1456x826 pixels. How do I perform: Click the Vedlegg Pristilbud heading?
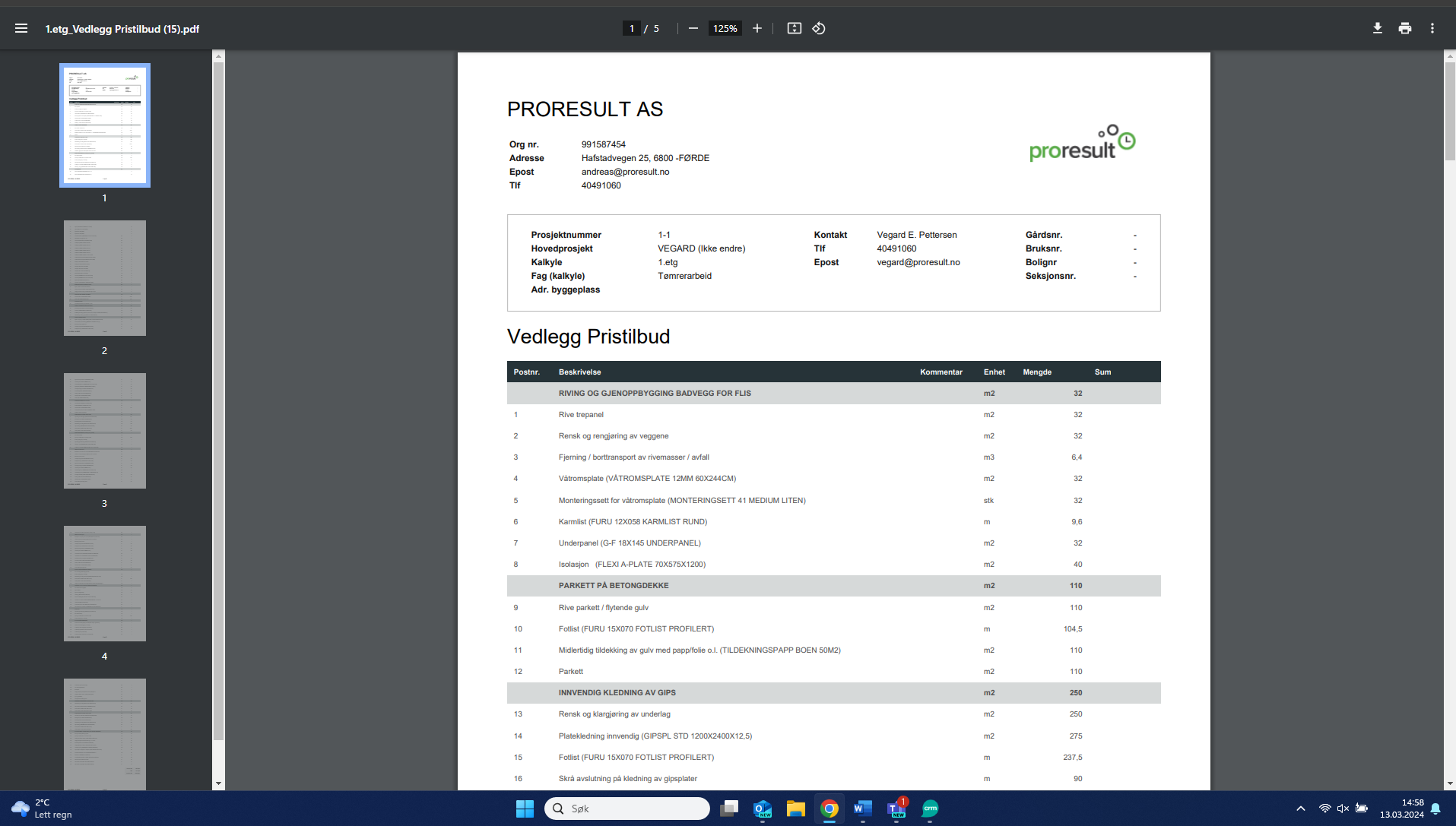(588, 337)
